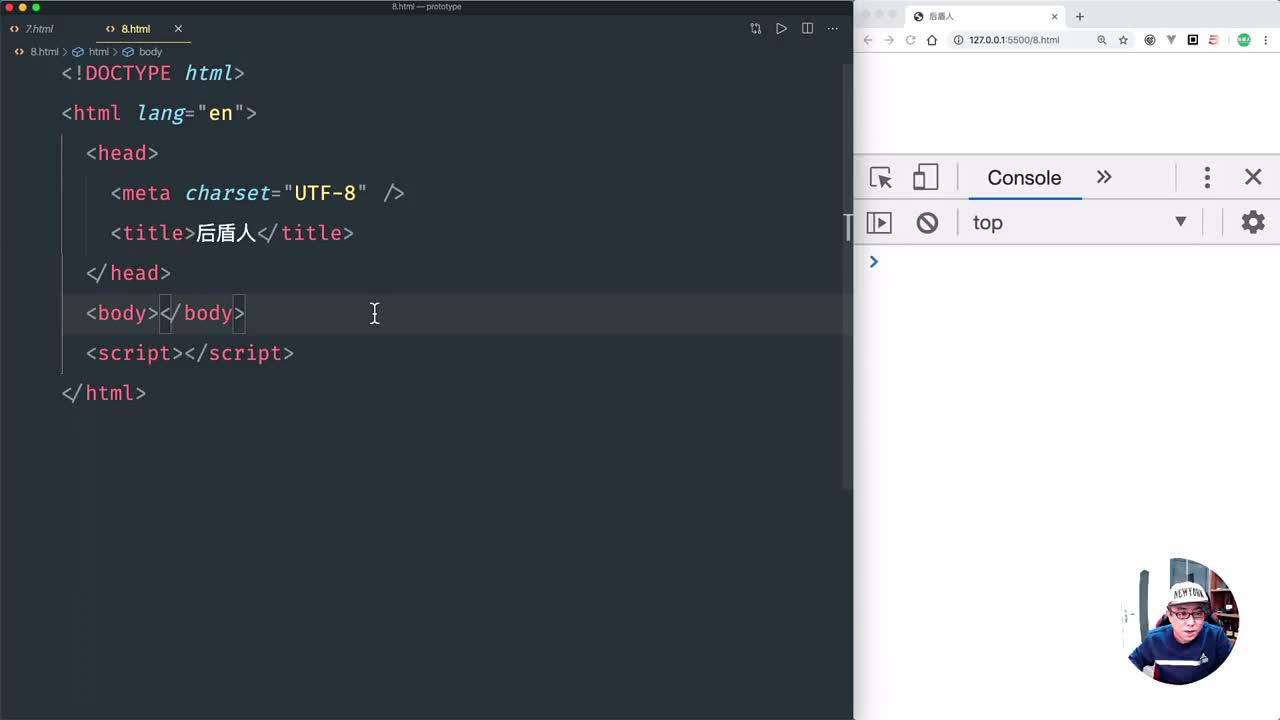Open the Vue devtools extension icon
Viewport: 1280px width, 720px height.
[x=1171, y=40]
